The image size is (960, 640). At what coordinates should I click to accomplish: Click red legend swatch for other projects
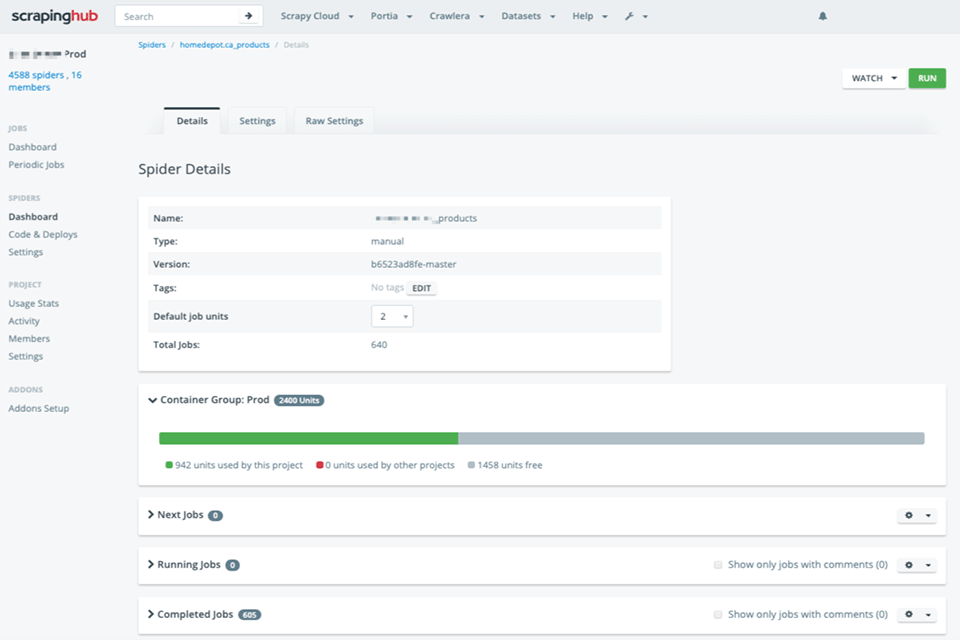tap(320, 465)
